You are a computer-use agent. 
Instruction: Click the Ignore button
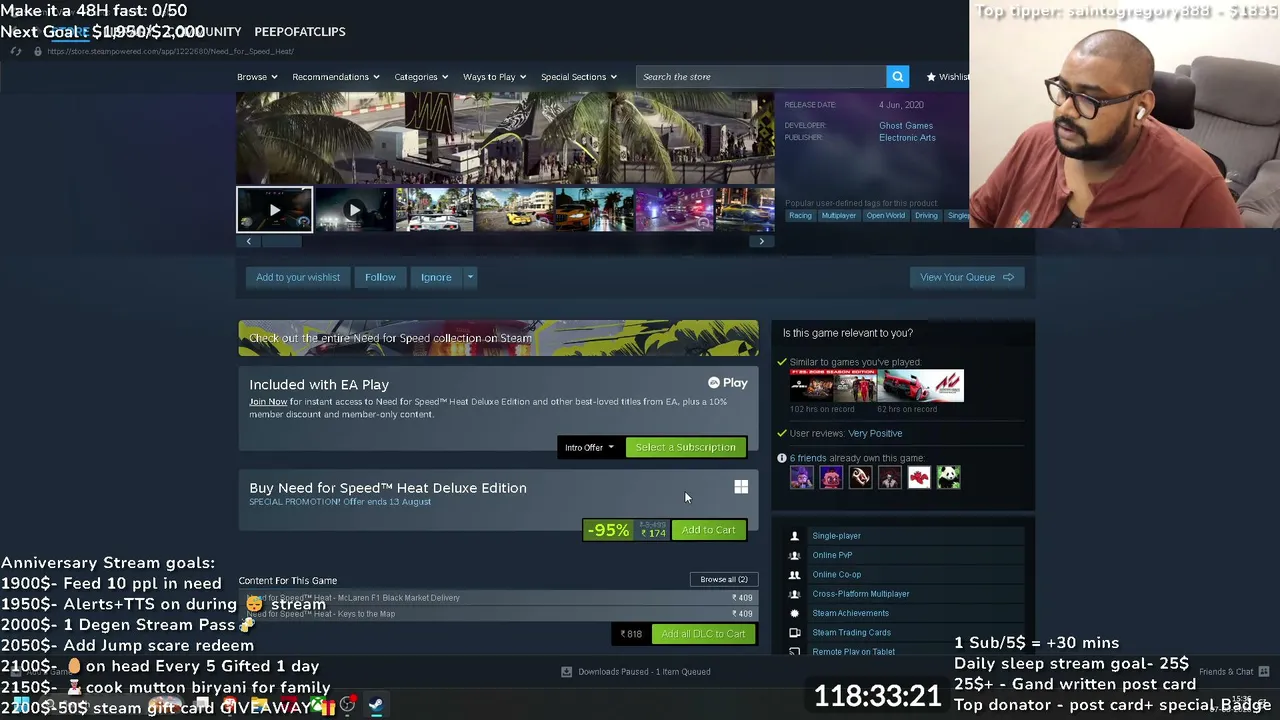point(436,277)
